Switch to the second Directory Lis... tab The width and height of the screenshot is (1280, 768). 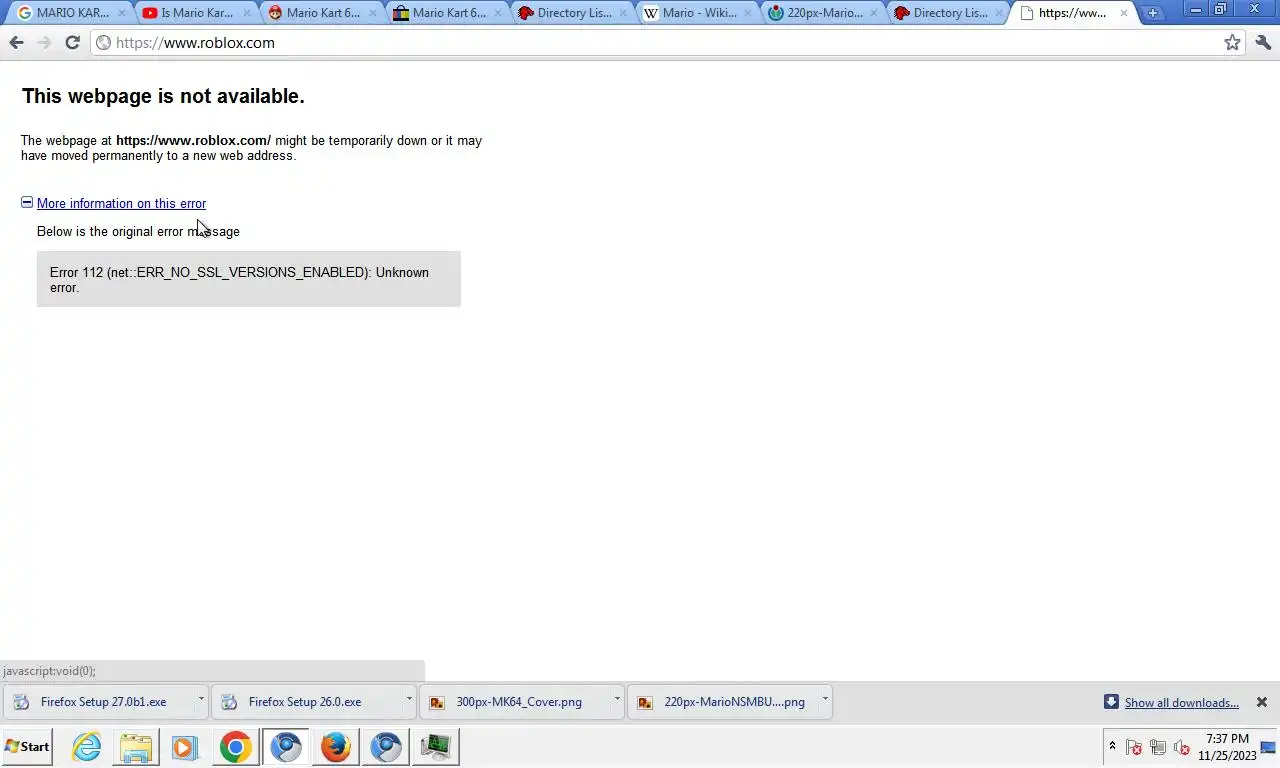click(x=948, y=13)
